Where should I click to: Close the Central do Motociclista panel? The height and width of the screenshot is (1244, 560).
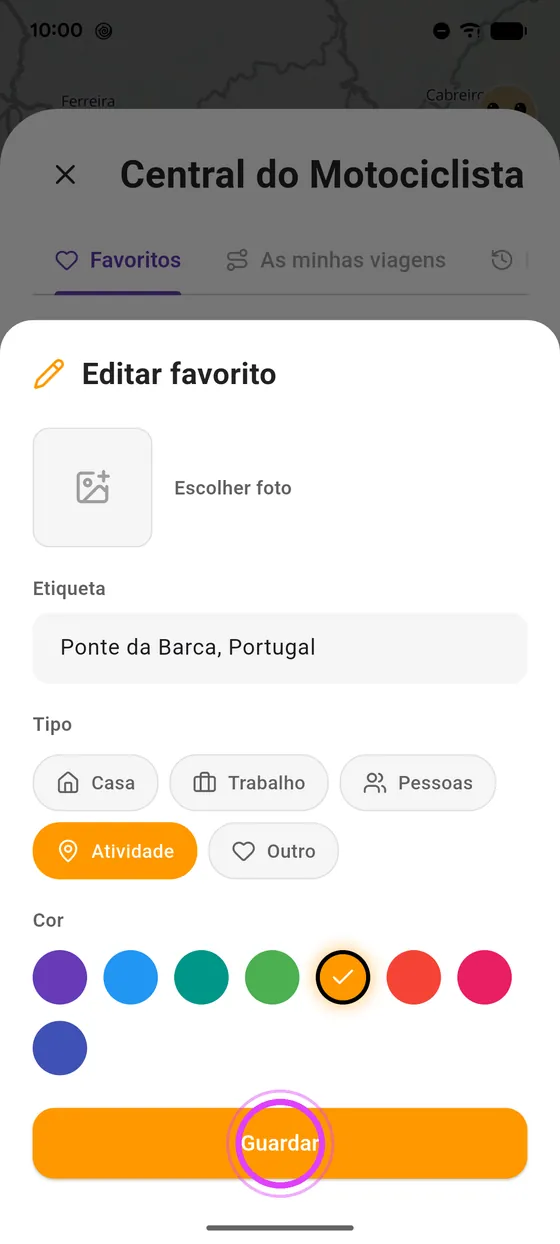pyautogui.click(x=65, y=175)
